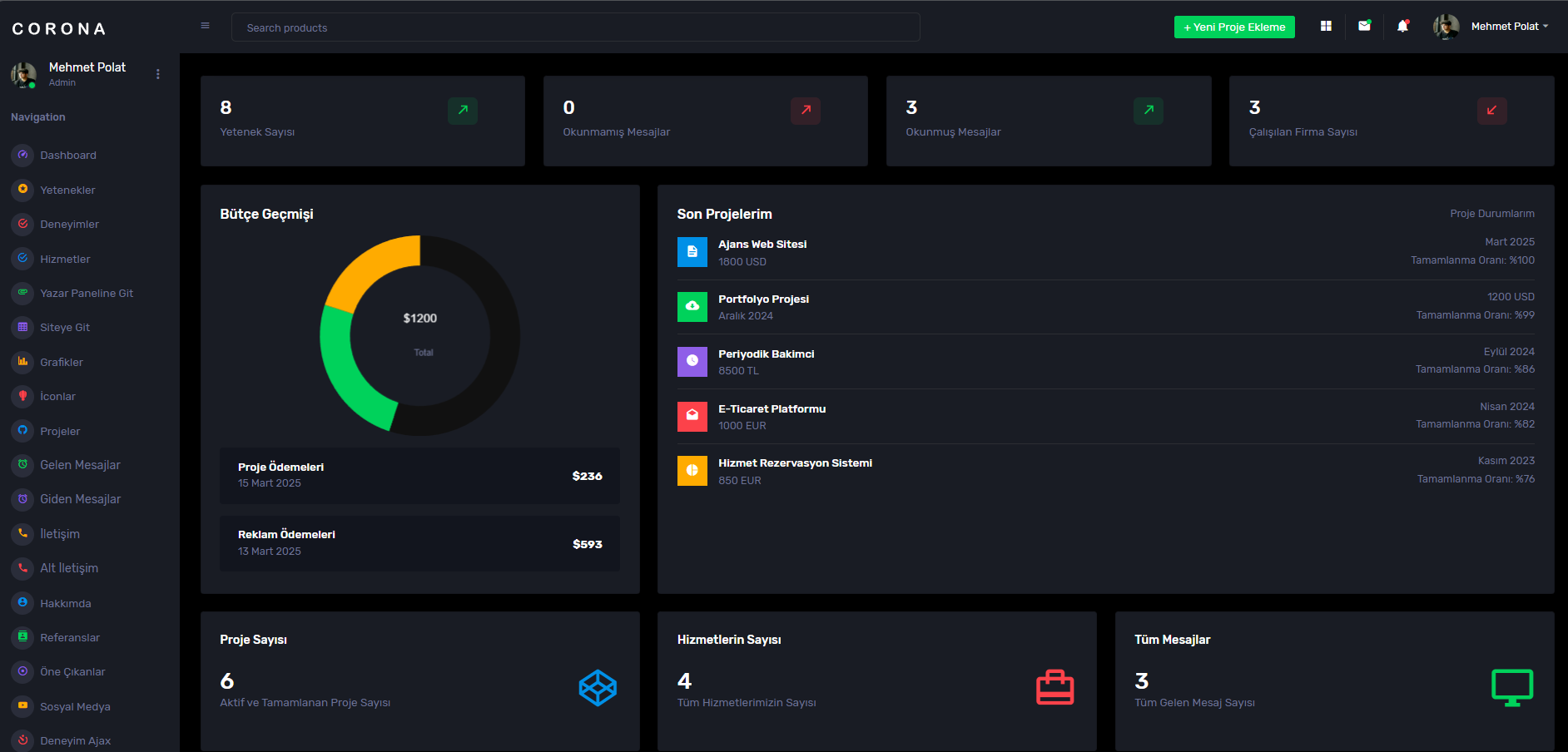Click Periyodik Bakımcı purple clock icon
This screenshot has height=752, width=1568.
pos(692,362)
